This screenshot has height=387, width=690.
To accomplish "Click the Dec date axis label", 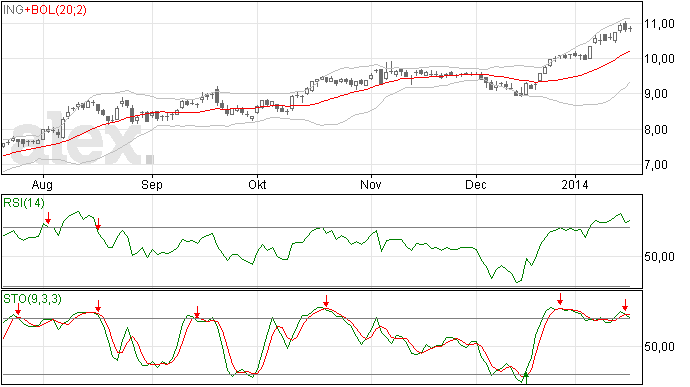I will (x=476, y=184).
